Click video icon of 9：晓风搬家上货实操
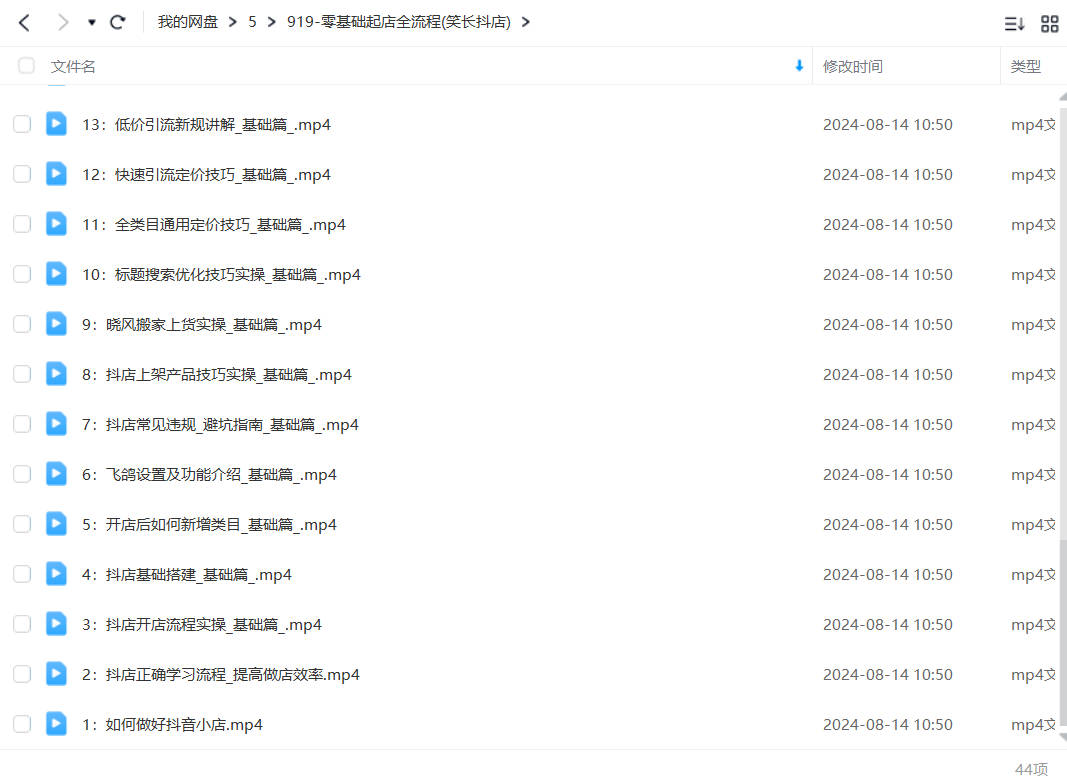1067x782 pixels. point(56,324)
